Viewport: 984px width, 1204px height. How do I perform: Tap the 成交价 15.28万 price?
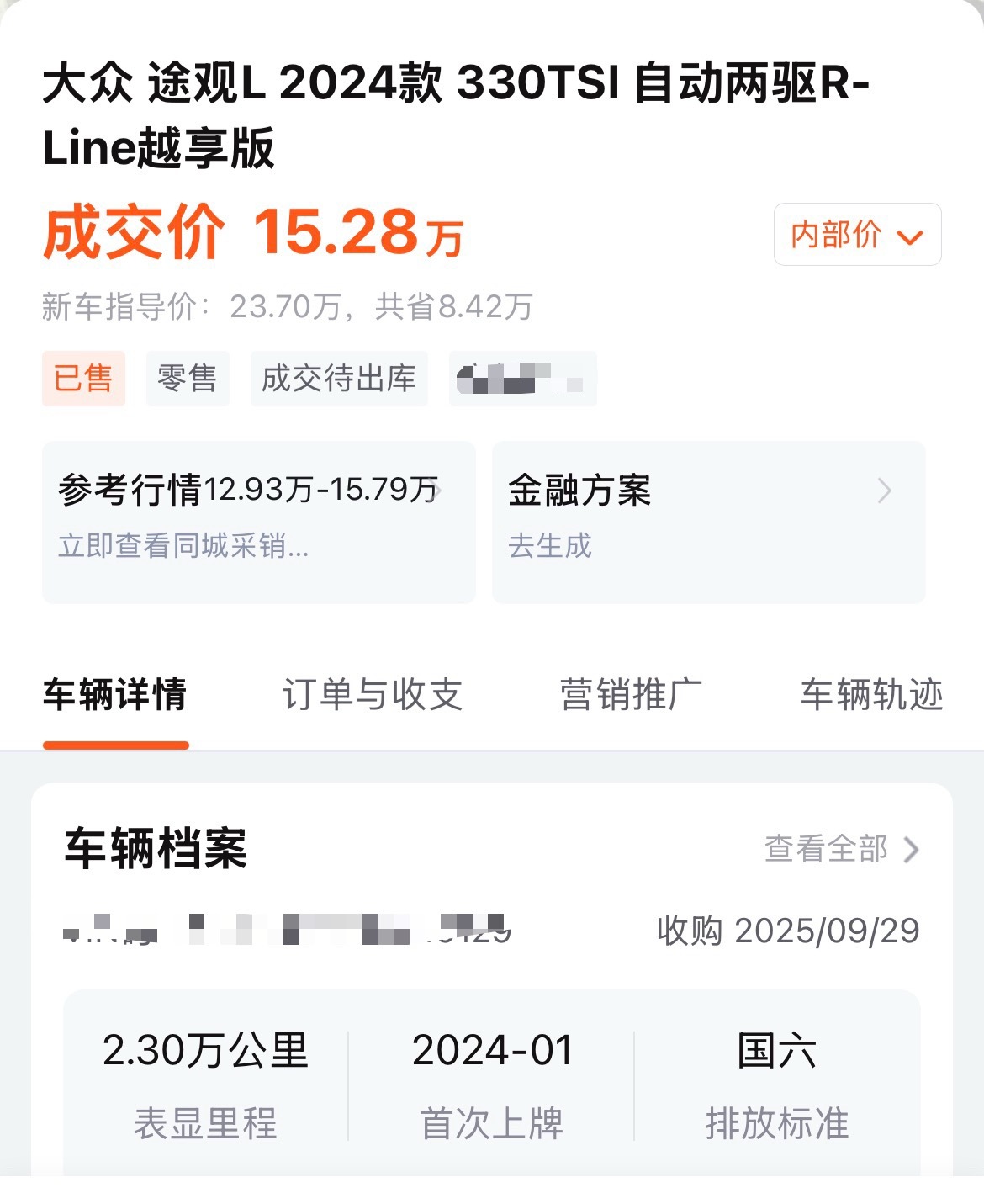(253, 232)
